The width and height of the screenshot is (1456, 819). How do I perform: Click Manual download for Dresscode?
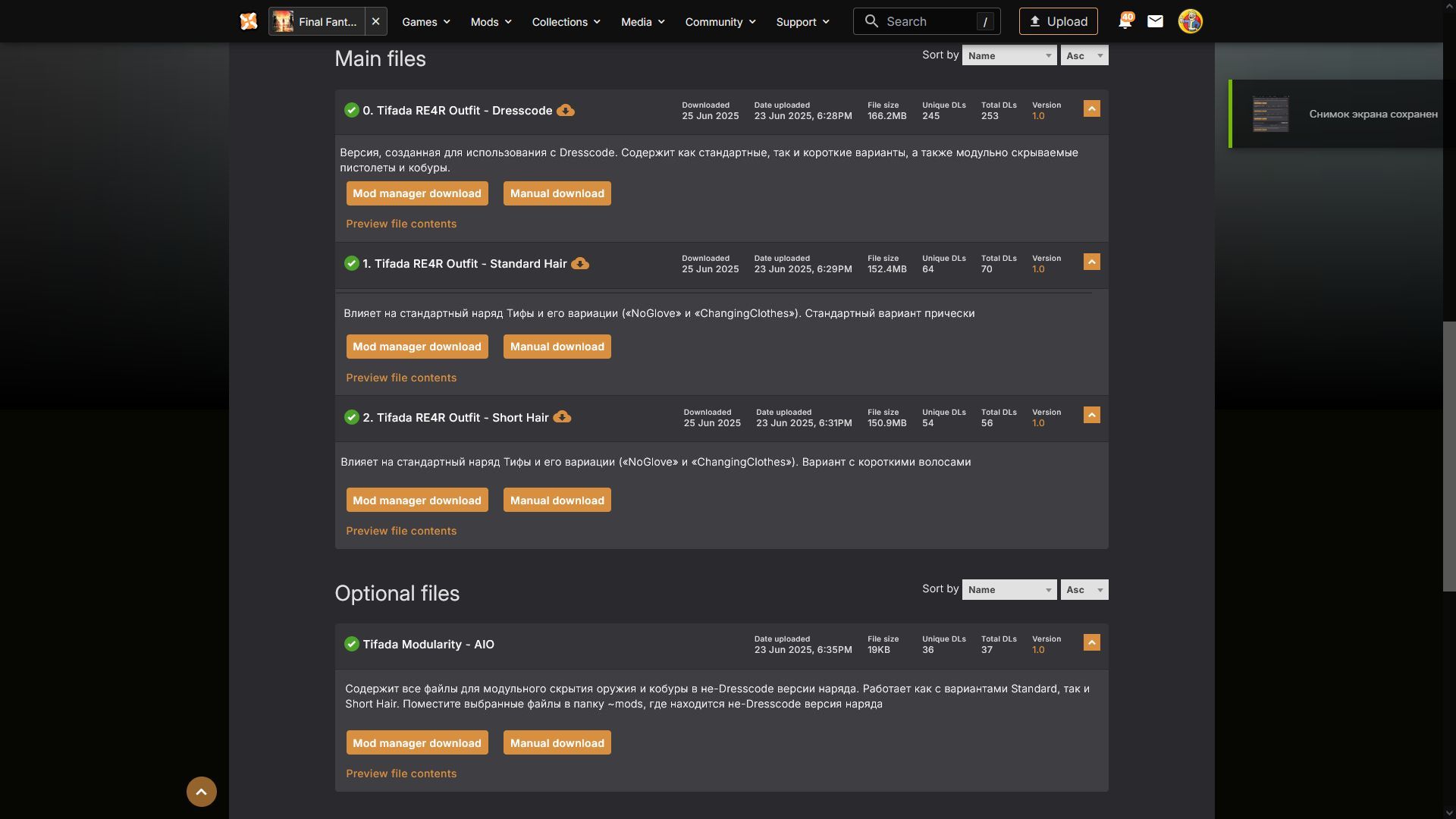click(x=557, y=193)
